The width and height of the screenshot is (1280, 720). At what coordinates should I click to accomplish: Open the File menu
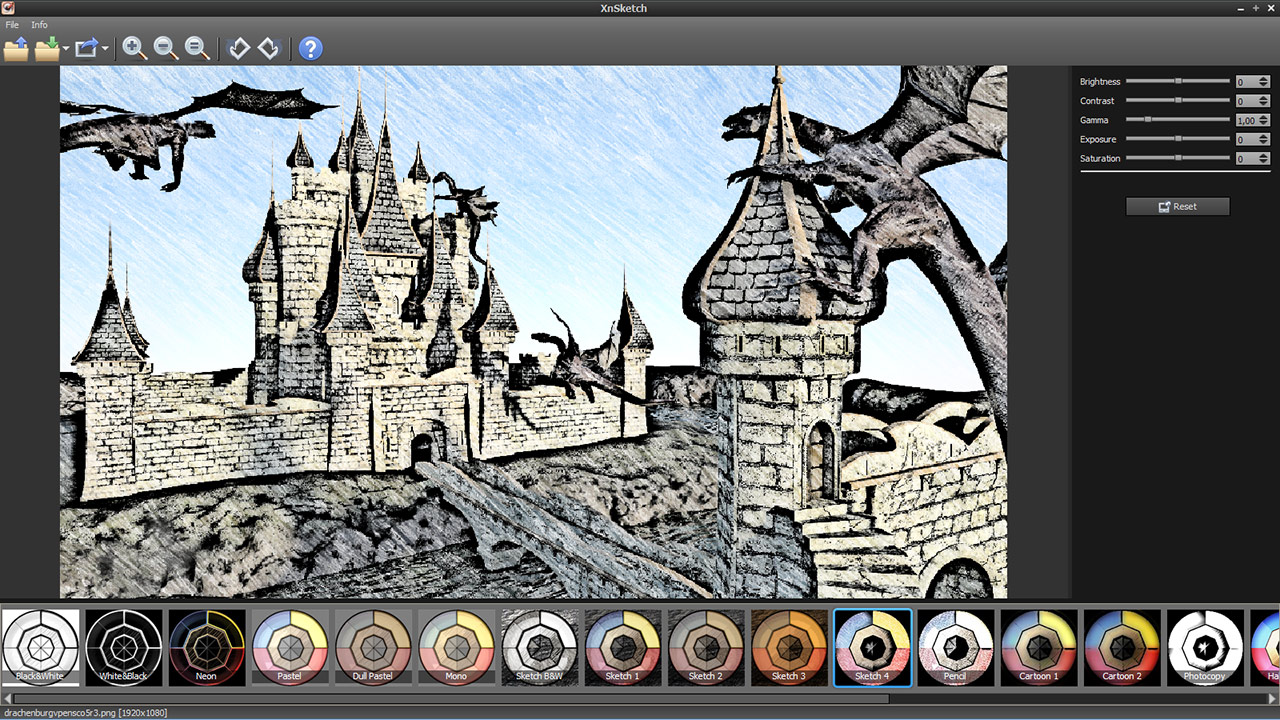pos(12,25)
